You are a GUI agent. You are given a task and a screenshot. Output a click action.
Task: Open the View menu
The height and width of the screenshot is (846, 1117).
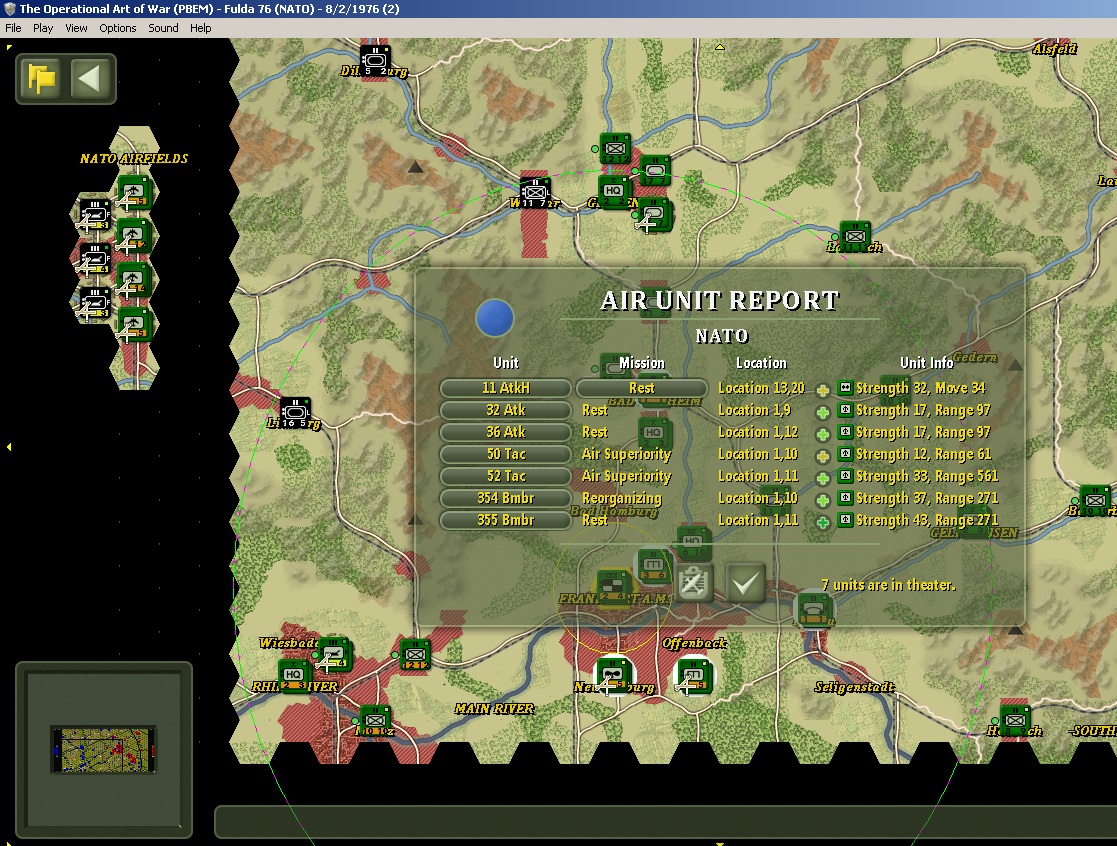(76, 28)
